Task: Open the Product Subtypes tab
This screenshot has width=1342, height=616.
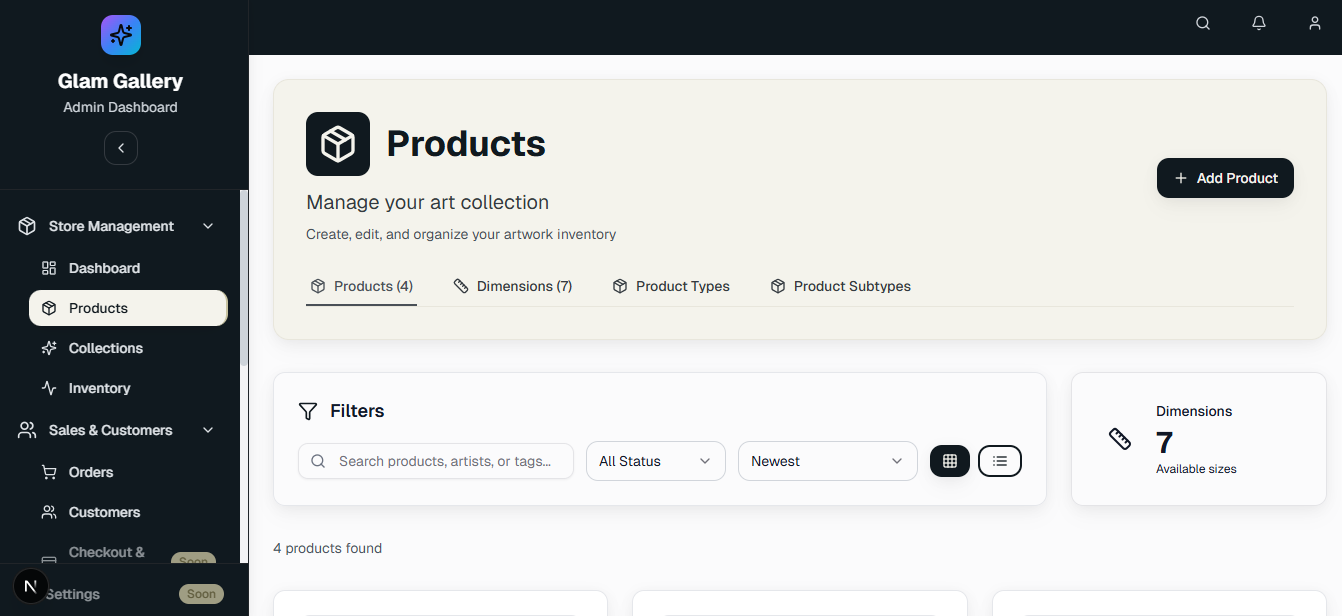Action: tap(841, 286)
